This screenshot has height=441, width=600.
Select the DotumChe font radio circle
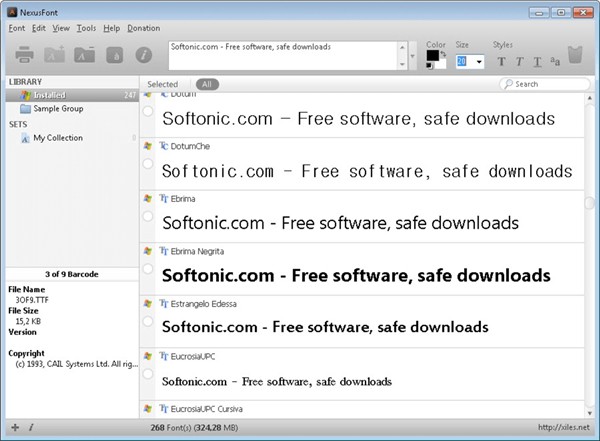pos(148,164)
